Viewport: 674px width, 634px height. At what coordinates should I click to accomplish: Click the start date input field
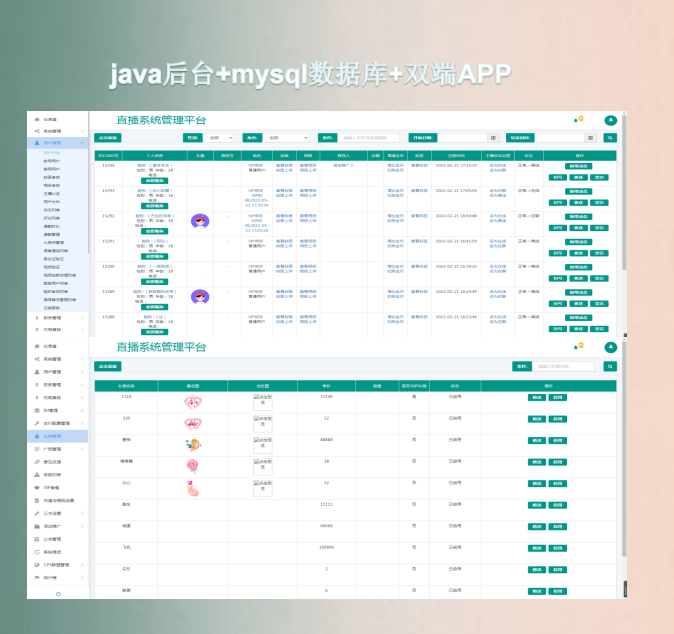(x=463, y=138)
